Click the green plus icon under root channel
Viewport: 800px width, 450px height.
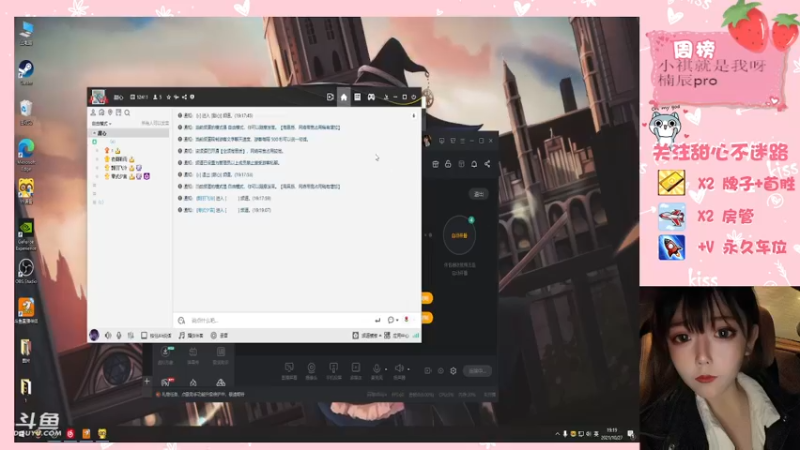click(95, 141)
